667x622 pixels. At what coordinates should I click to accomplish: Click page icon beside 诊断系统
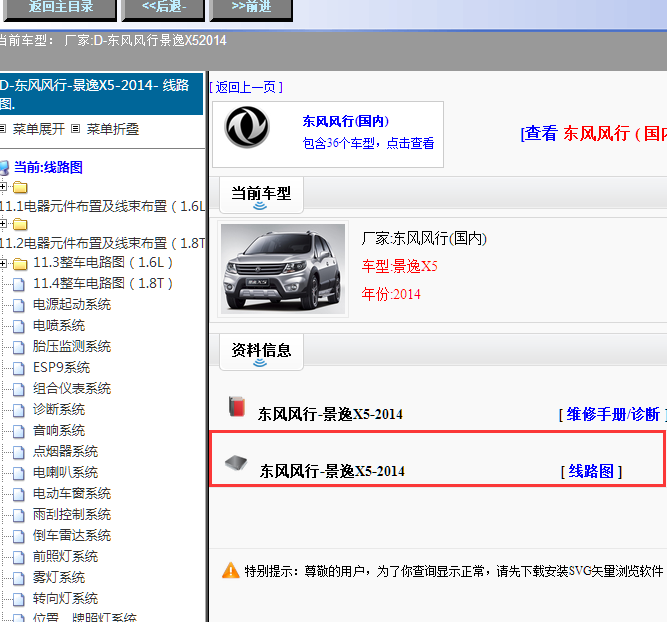point(19,410)
